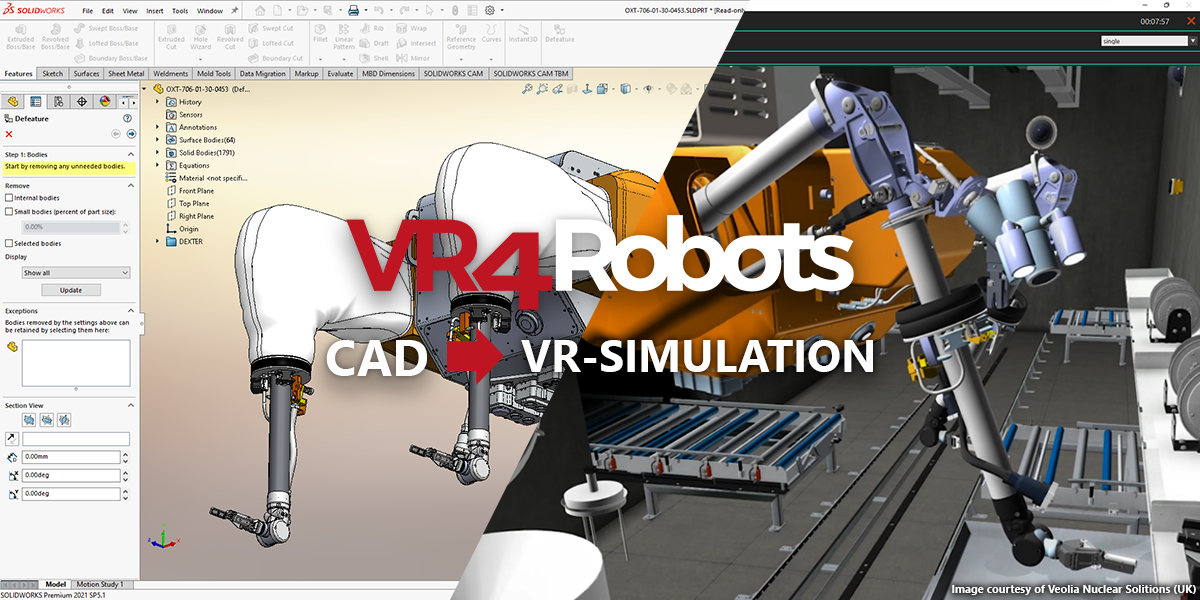Enable the Selected bodies checkbox
1200x600 pixels.
tap(9, 243)
